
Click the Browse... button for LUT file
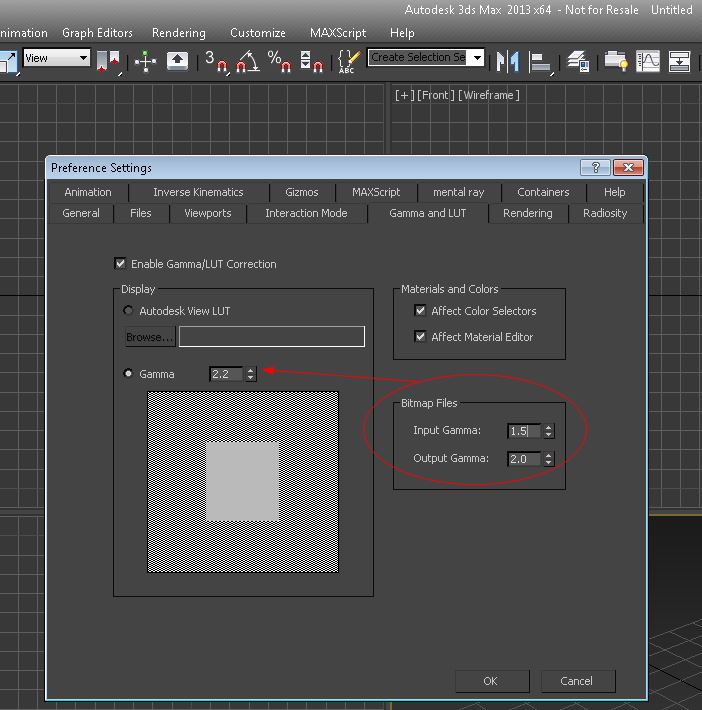tap(150, 336)
